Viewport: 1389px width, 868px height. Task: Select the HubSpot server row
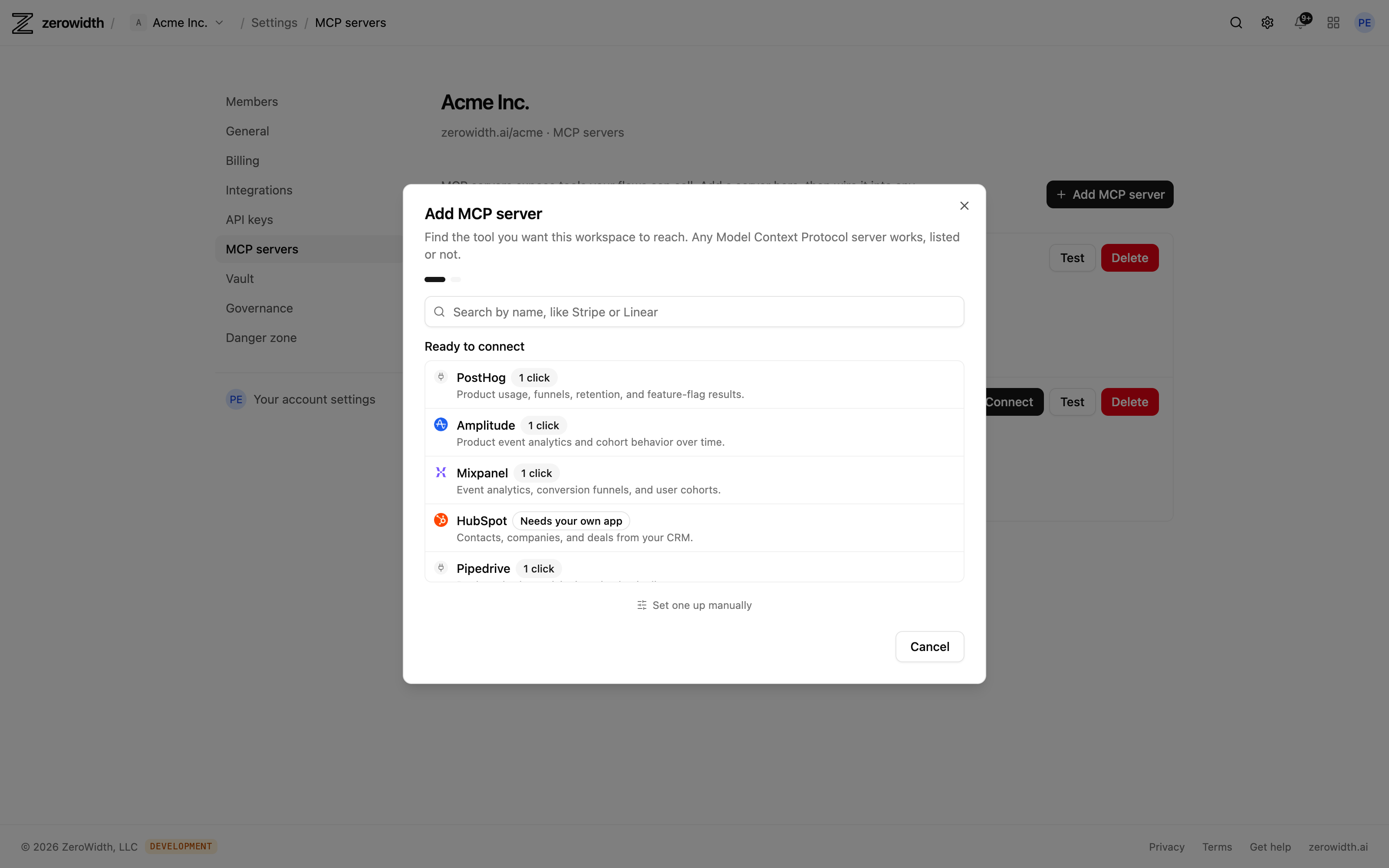694,528
